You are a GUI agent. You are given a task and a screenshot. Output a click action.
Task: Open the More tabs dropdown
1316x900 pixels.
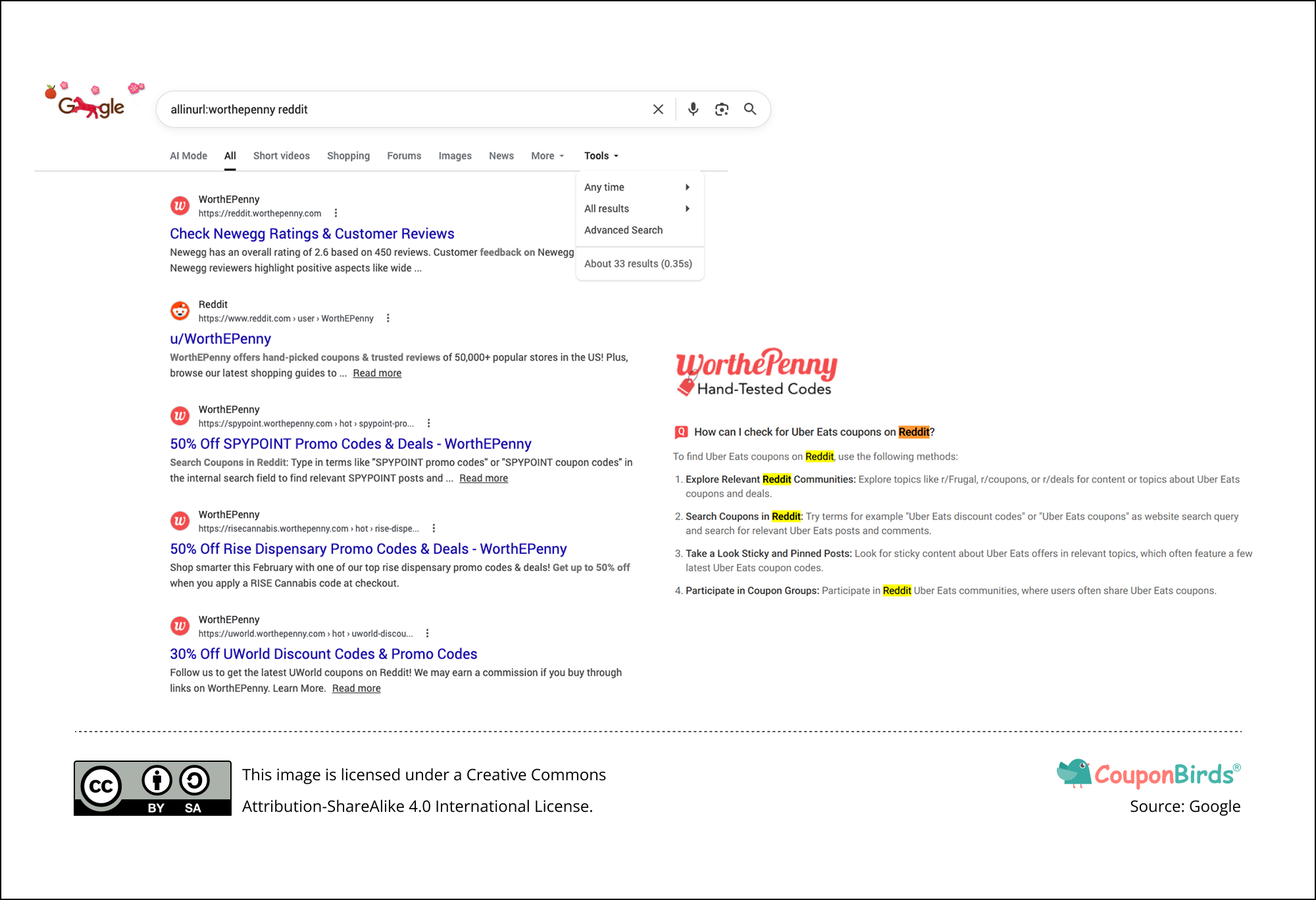click(x=547, y=156)
